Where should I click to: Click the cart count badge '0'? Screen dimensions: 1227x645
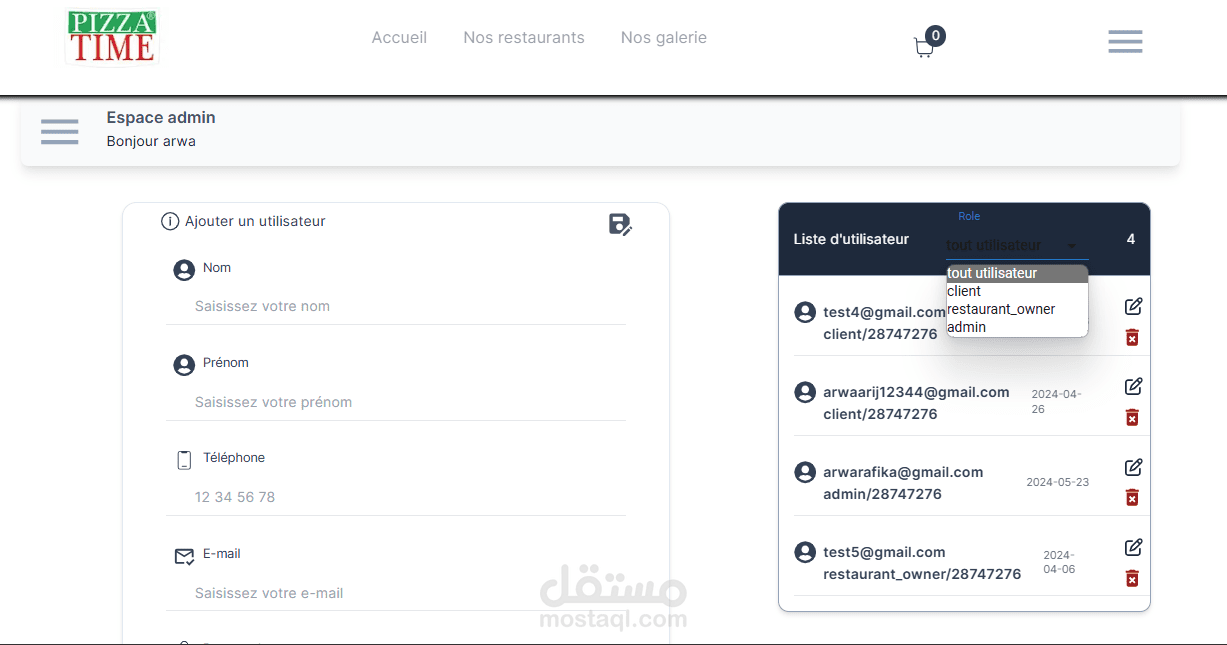tap(935, 36)
